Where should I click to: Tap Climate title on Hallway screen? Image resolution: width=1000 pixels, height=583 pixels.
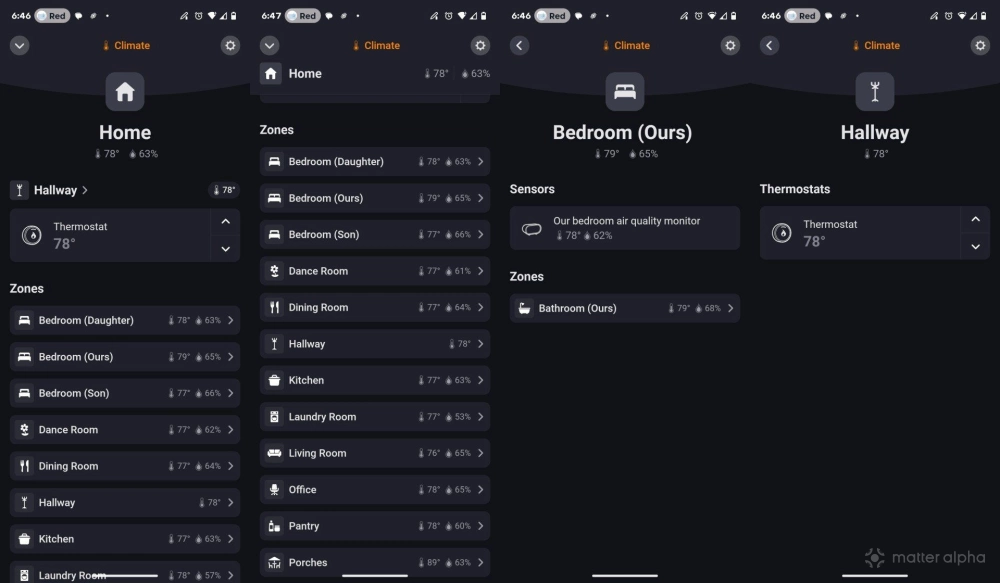point(877,45)
